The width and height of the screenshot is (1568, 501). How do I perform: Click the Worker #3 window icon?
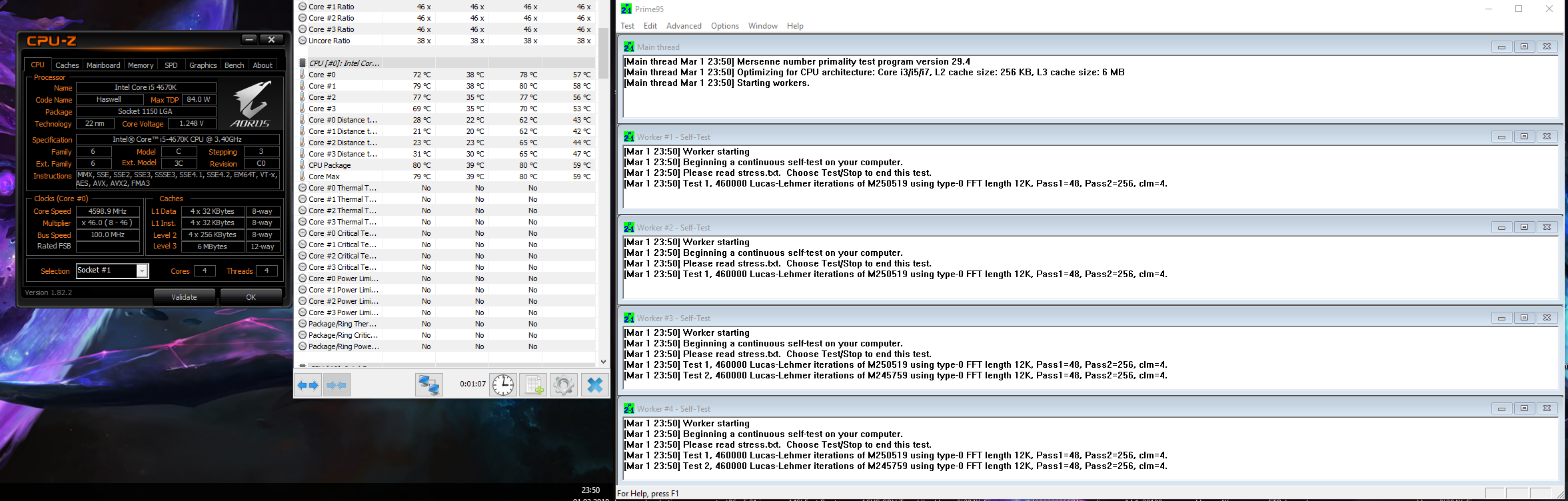tap(628, 318)
